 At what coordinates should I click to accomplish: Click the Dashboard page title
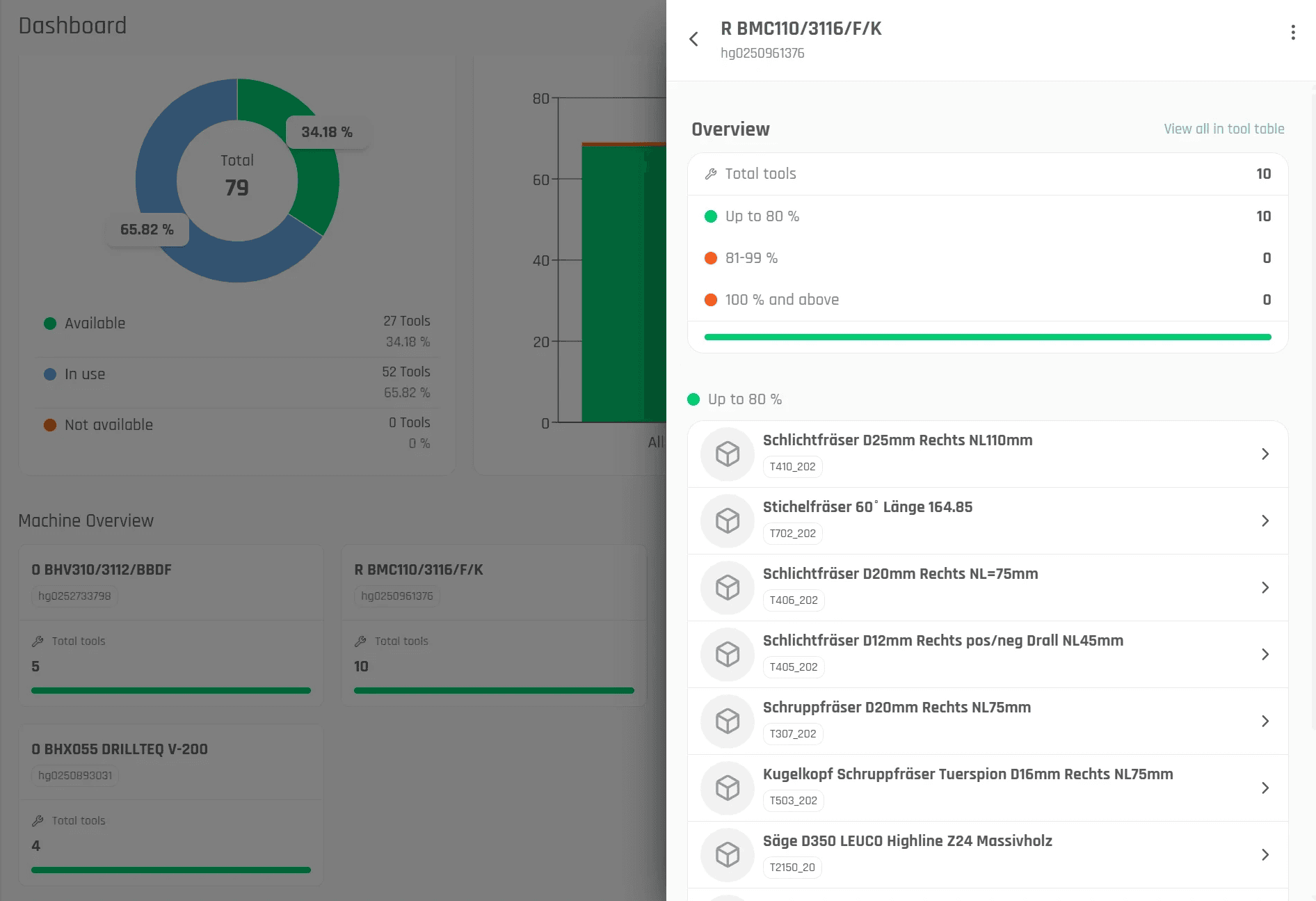72,26
